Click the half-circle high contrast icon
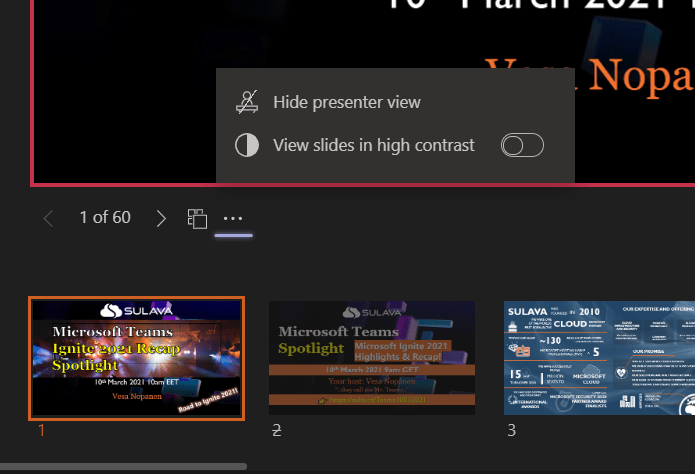Screen dimensions: 695x474 click(246, 146)
